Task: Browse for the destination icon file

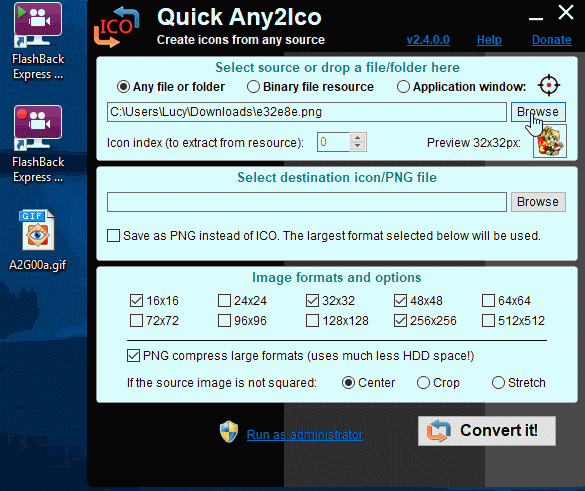Action: click(538, 202)
